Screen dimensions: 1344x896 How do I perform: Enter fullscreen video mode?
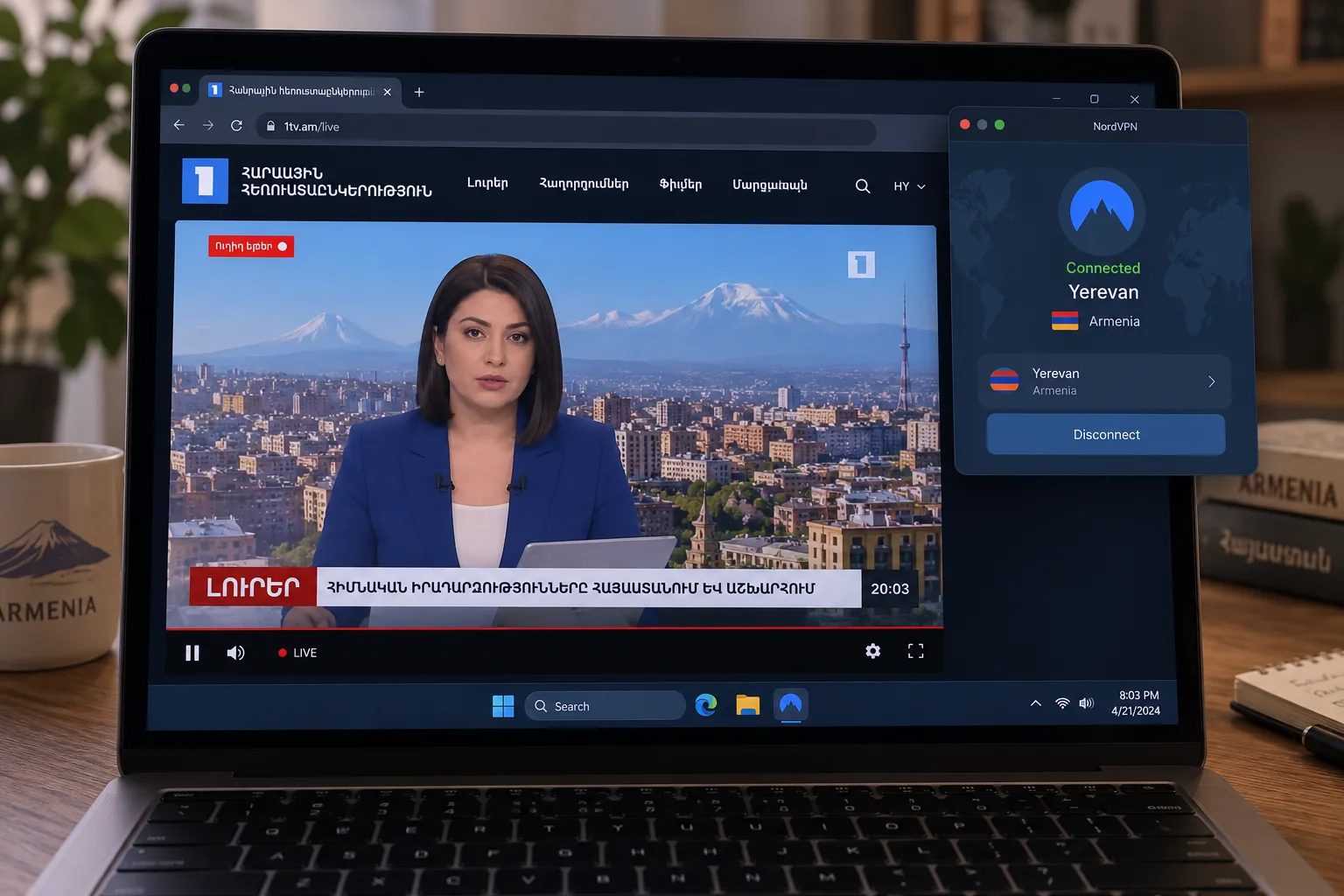(x=915, y=651)
